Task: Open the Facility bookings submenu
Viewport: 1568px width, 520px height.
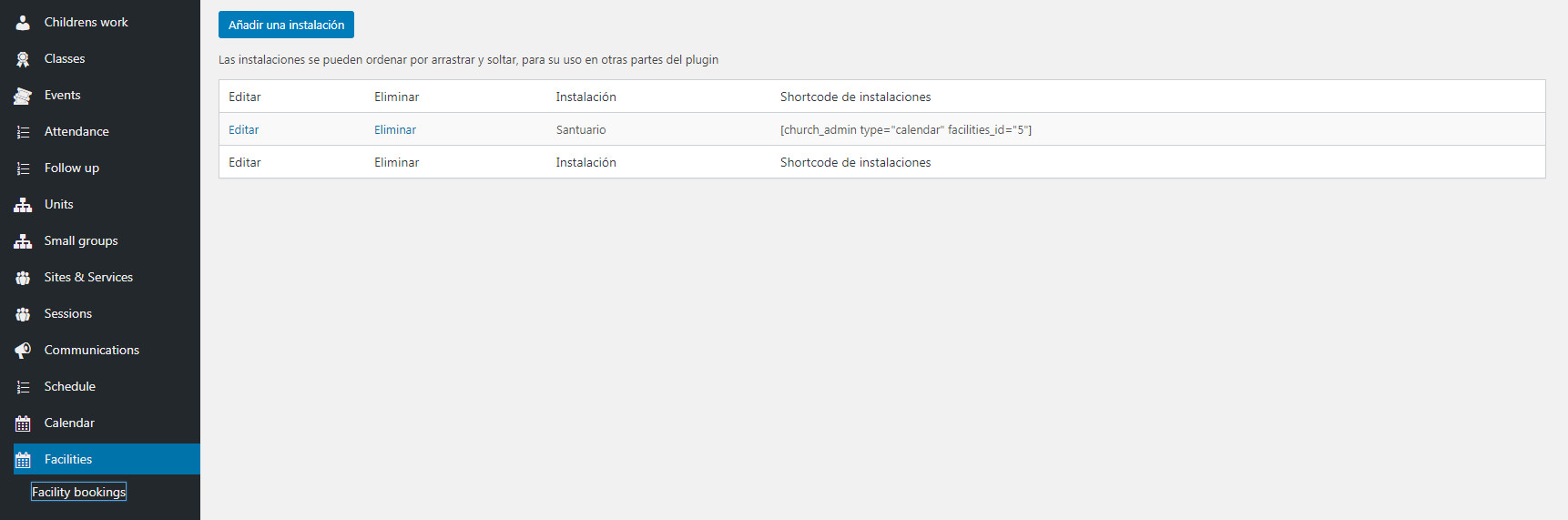Action: coord(78,492)
